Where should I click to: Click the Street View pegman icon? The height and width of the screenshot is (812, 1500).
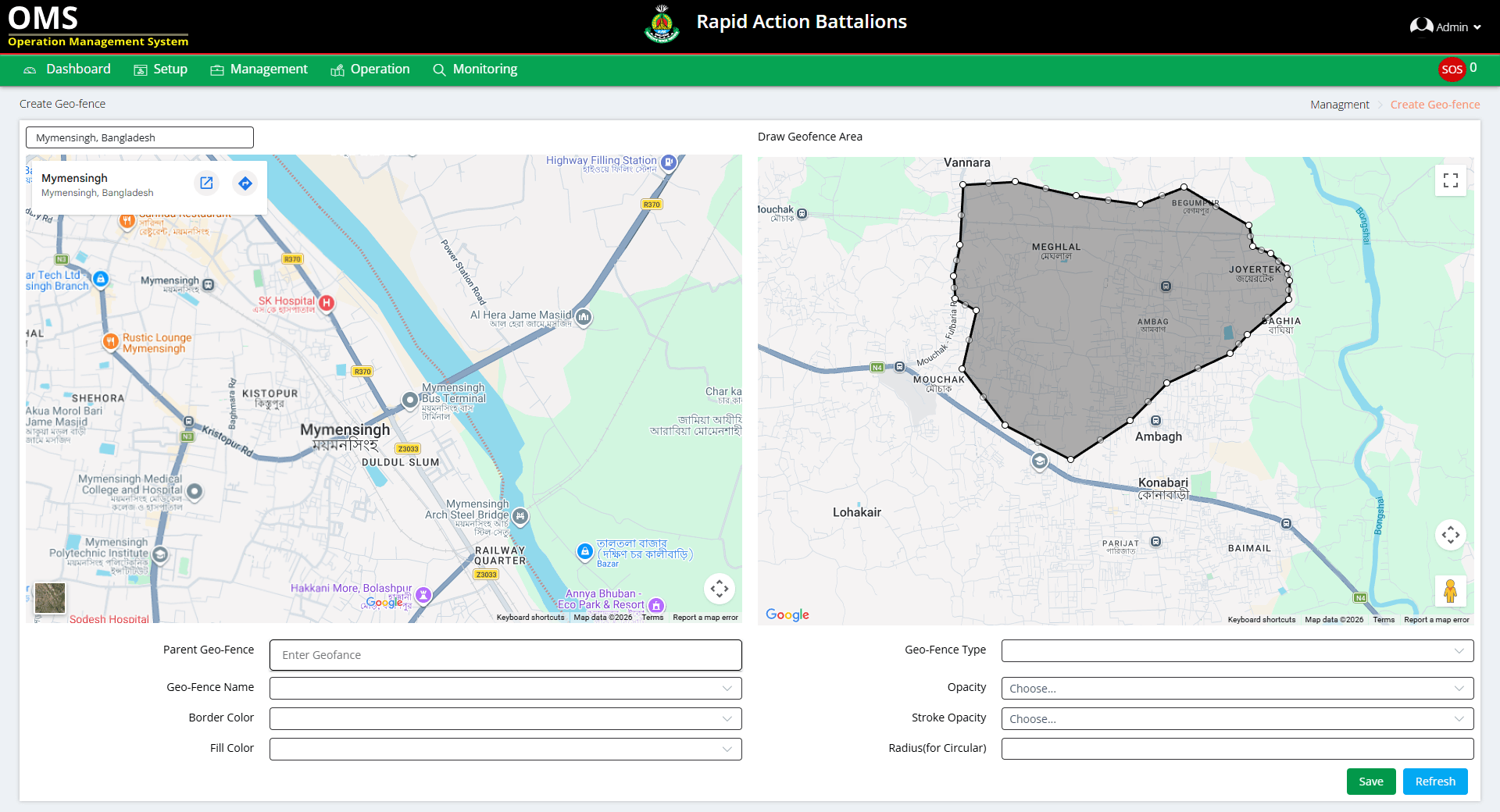[1450, 591]
